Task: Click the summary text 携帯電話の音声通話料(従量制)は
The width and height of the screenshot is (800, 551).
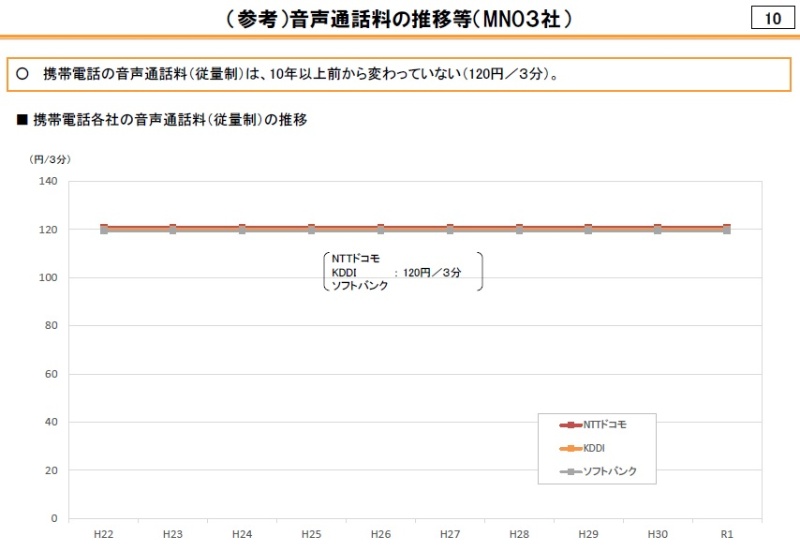Action: click(x=152, y=74)
